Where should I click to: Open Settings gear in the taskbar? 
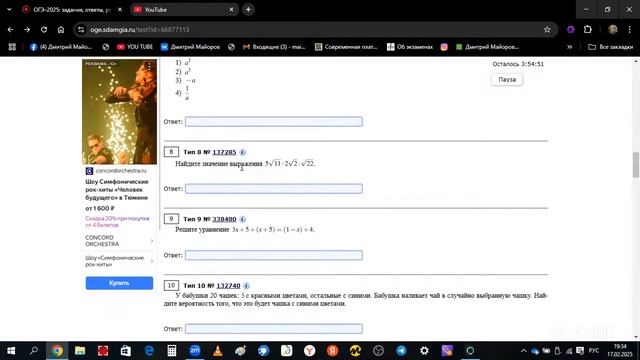(x=424, y=351)
